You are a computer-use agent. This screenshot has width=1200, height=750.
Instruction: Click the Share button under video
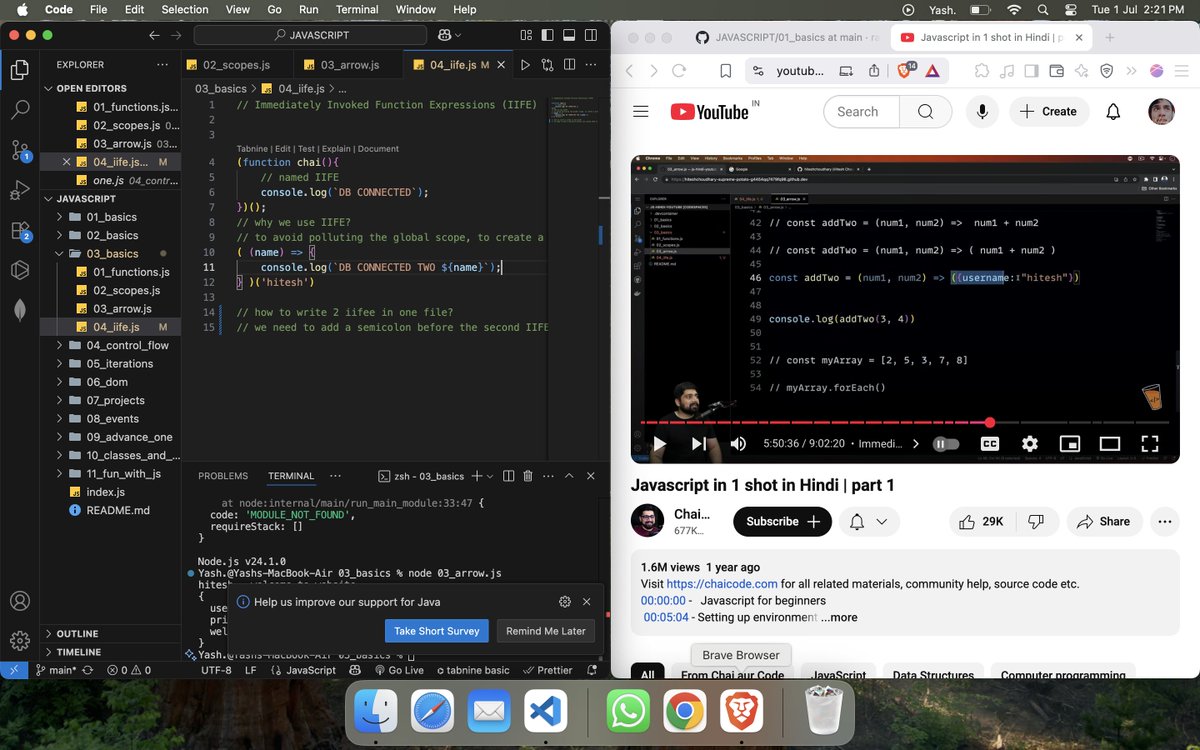click(x=1104, y=521)
